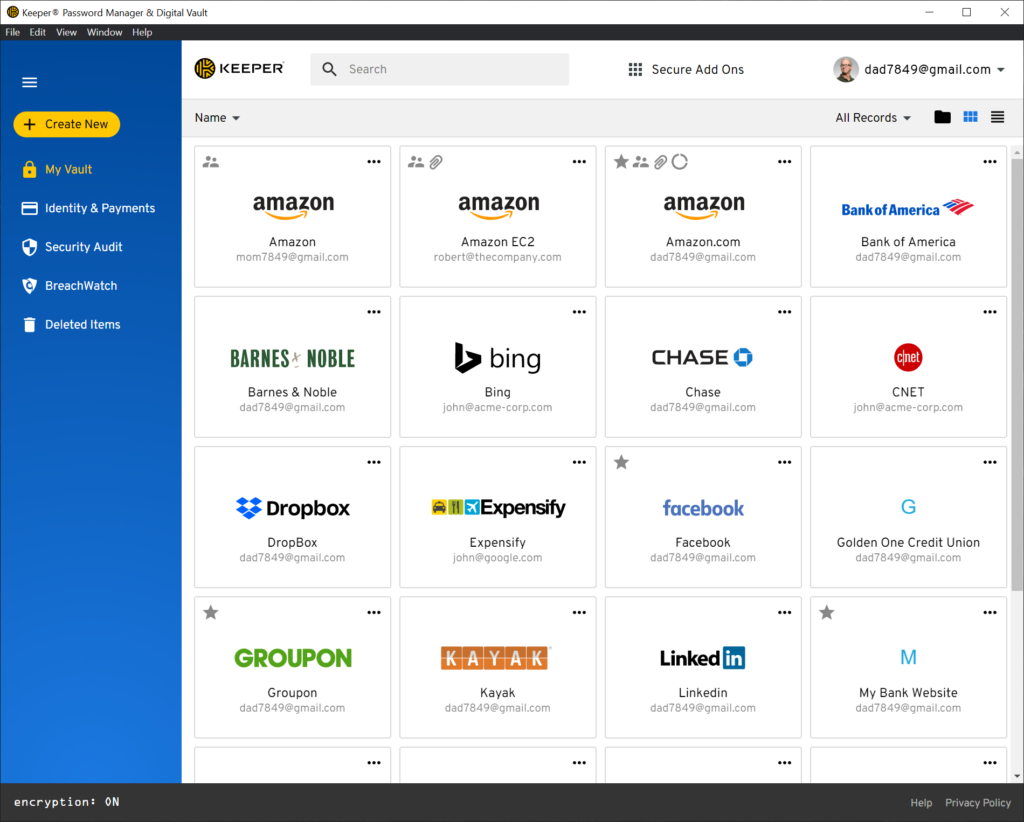The width and height of the screenshot is (1024, 822).
Task: Click attachment paperclip on Amazon EC2 record
Action: pos(436,162)
